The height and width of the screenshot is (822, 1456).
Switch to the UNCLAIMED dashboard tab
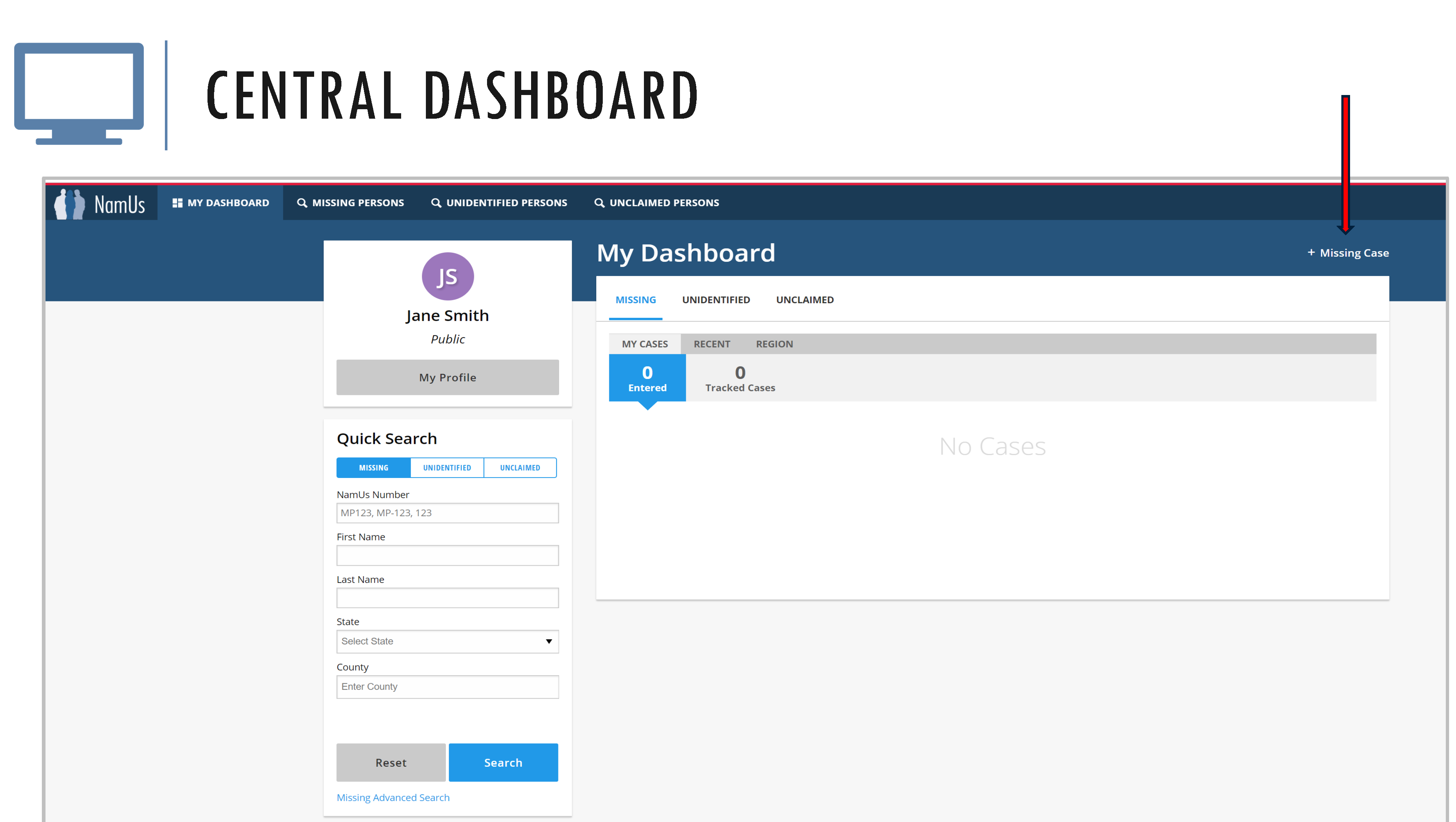804,300
